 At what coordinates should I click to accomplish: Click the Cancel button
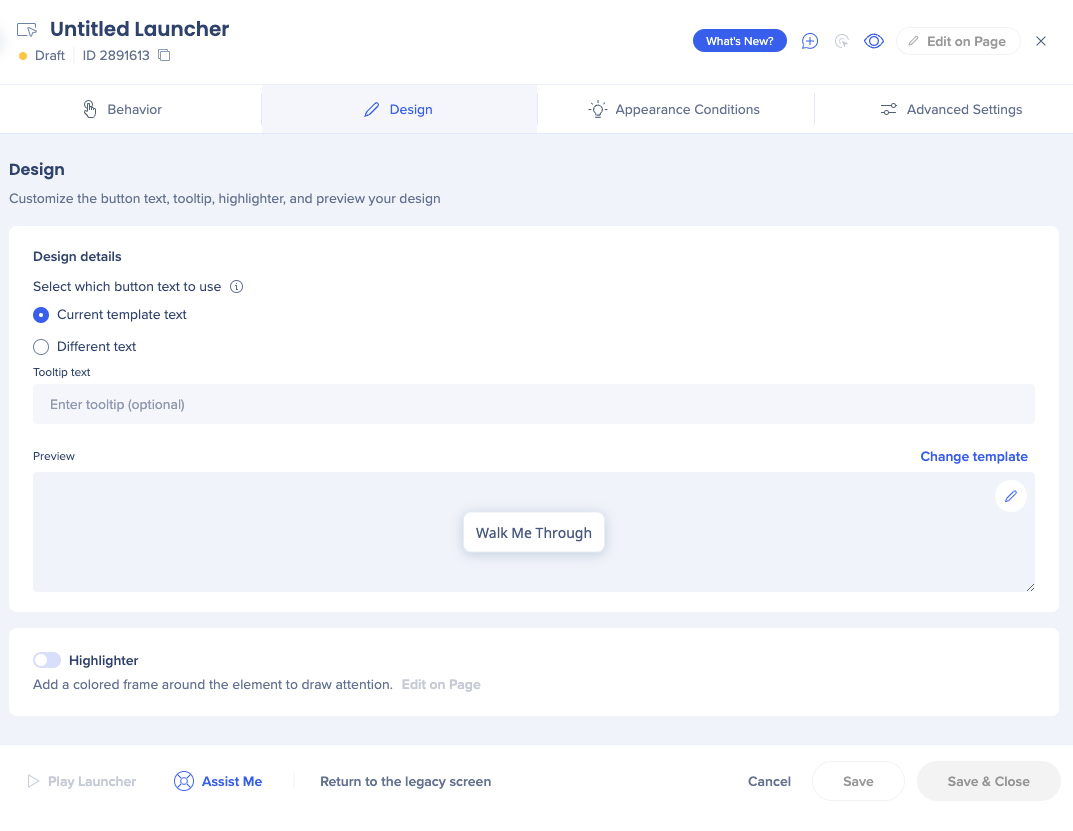point(769,782)
